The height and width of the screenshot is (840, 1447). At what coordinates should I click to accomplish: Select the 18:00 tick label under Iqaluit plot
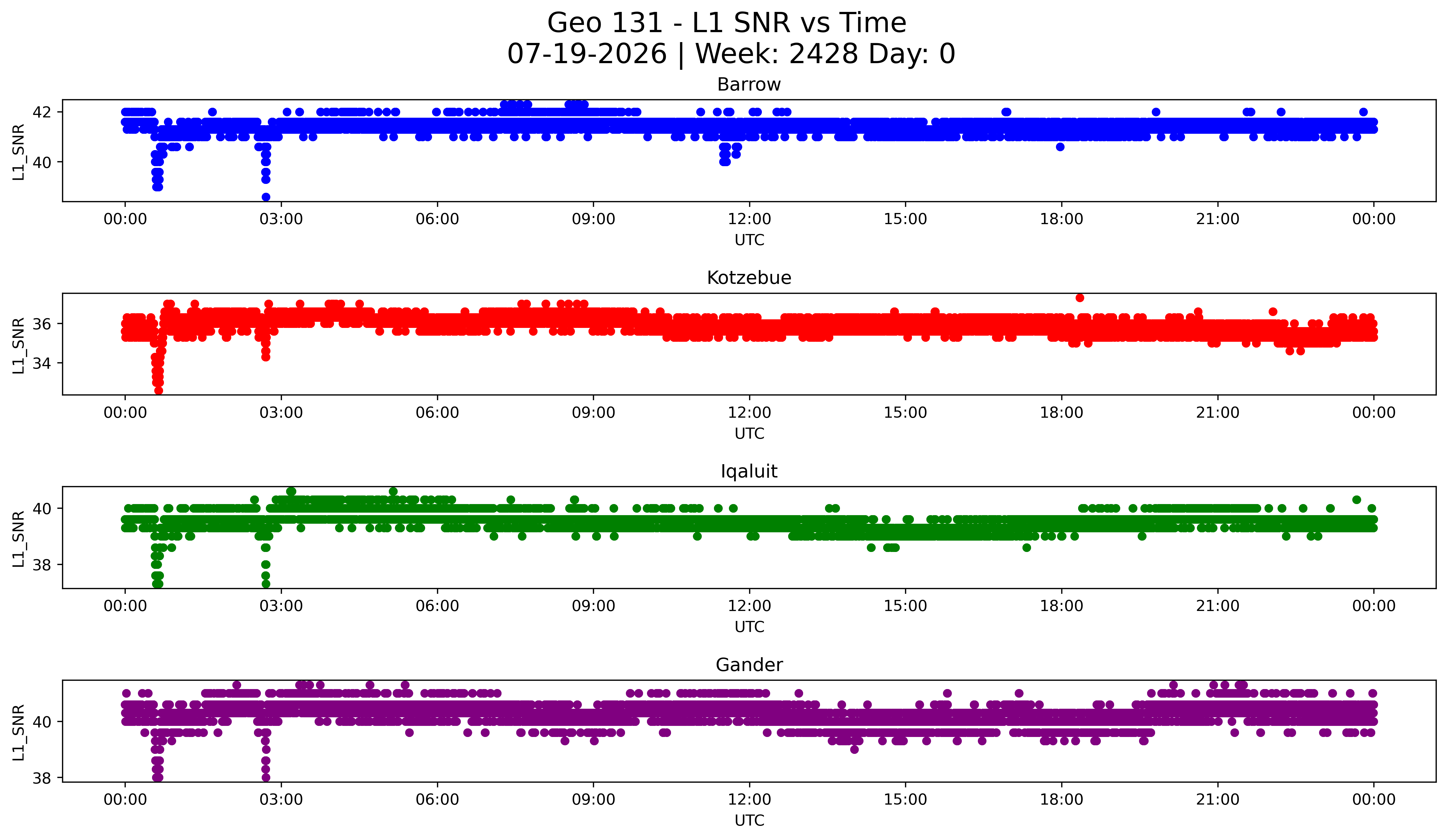coord(1061,606)
